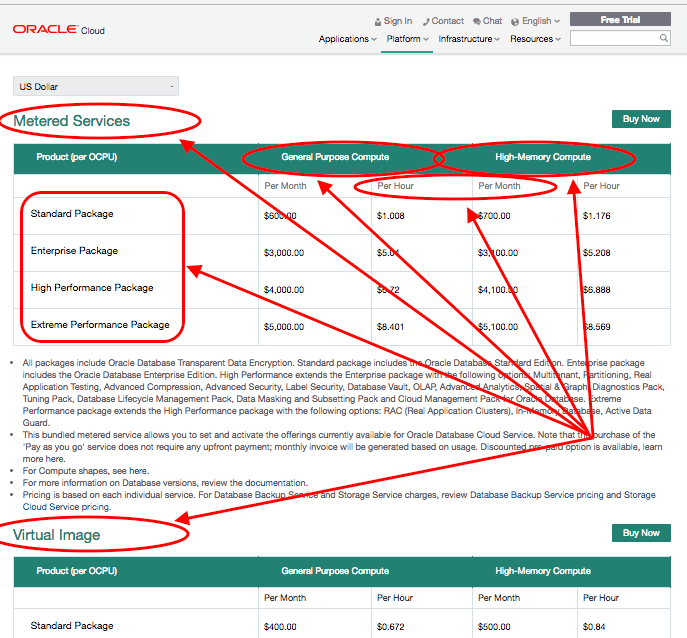Click General Purpose Compute header in Metered table
This screenshot has height=638, width=687.
pyautogui.click(x=335, y=157)
